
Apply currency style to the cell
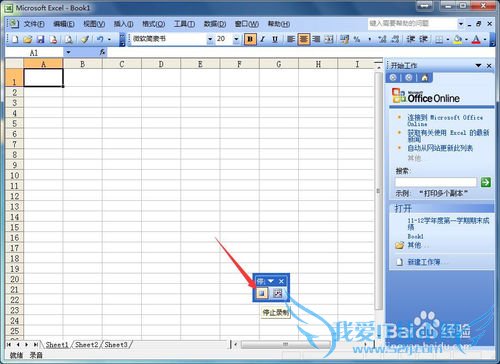tap(345, 39)
